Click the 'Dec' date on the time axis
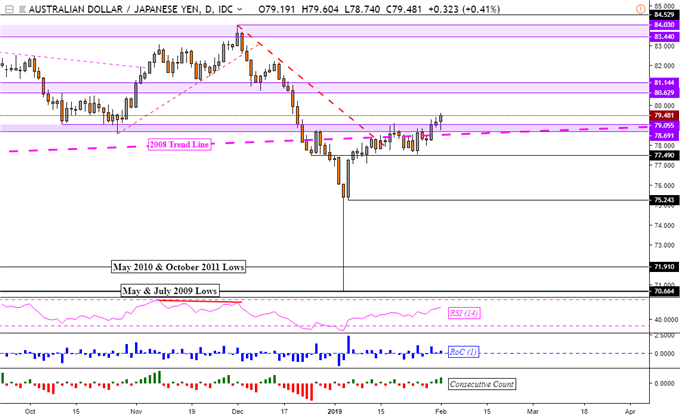The height and width of the screenshot is (416, 680). (x=237, y=411)
